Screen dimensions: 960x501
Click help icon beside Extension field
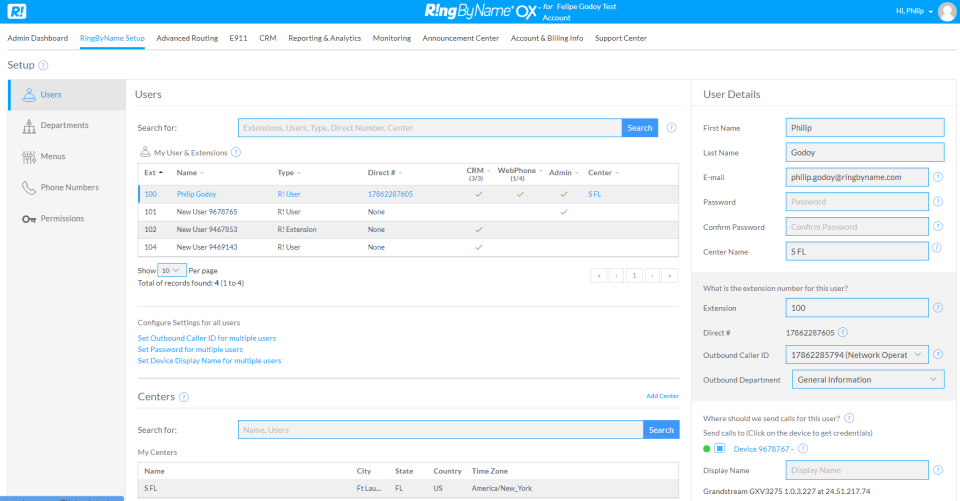coord(937,307)
